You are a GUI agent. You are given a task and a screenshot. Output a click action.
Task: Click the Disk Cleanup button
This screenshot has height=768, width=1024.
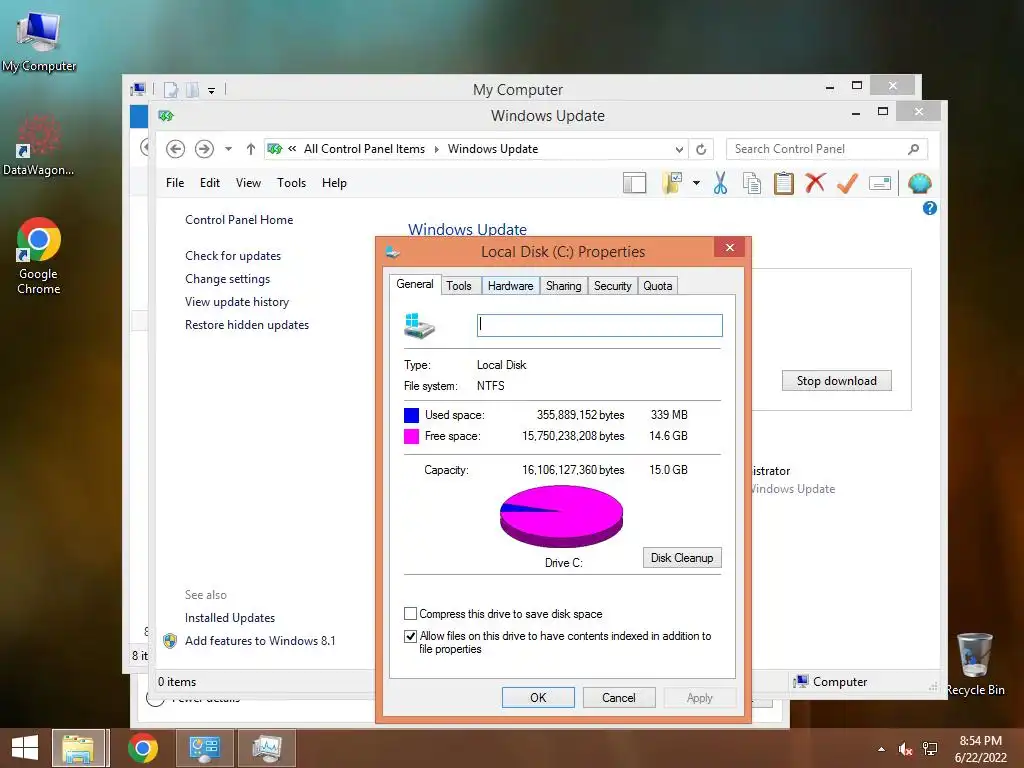pos(682,558)
